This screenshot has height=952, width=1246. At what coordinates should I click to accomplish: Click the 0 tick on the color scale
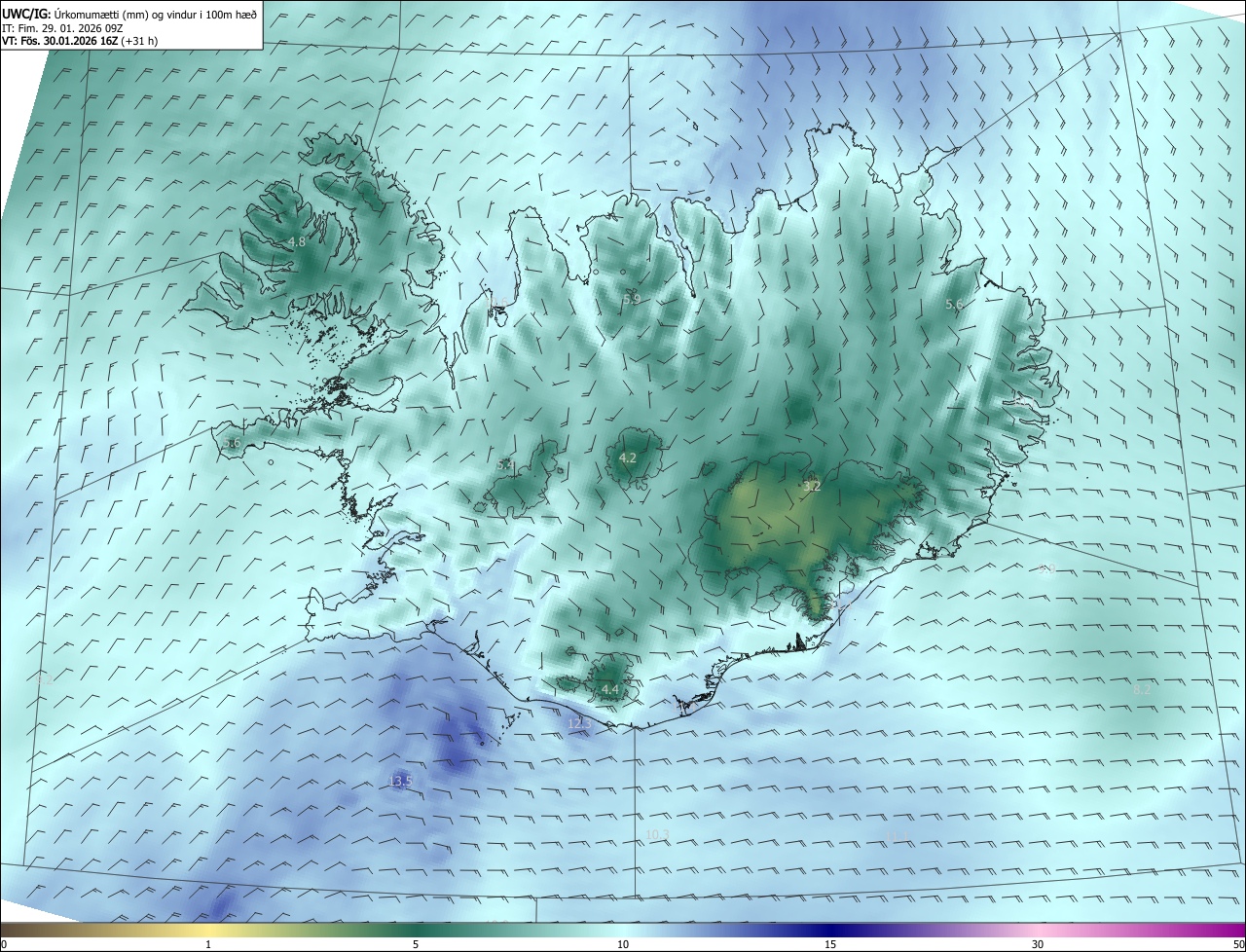(x=4, y=944)
